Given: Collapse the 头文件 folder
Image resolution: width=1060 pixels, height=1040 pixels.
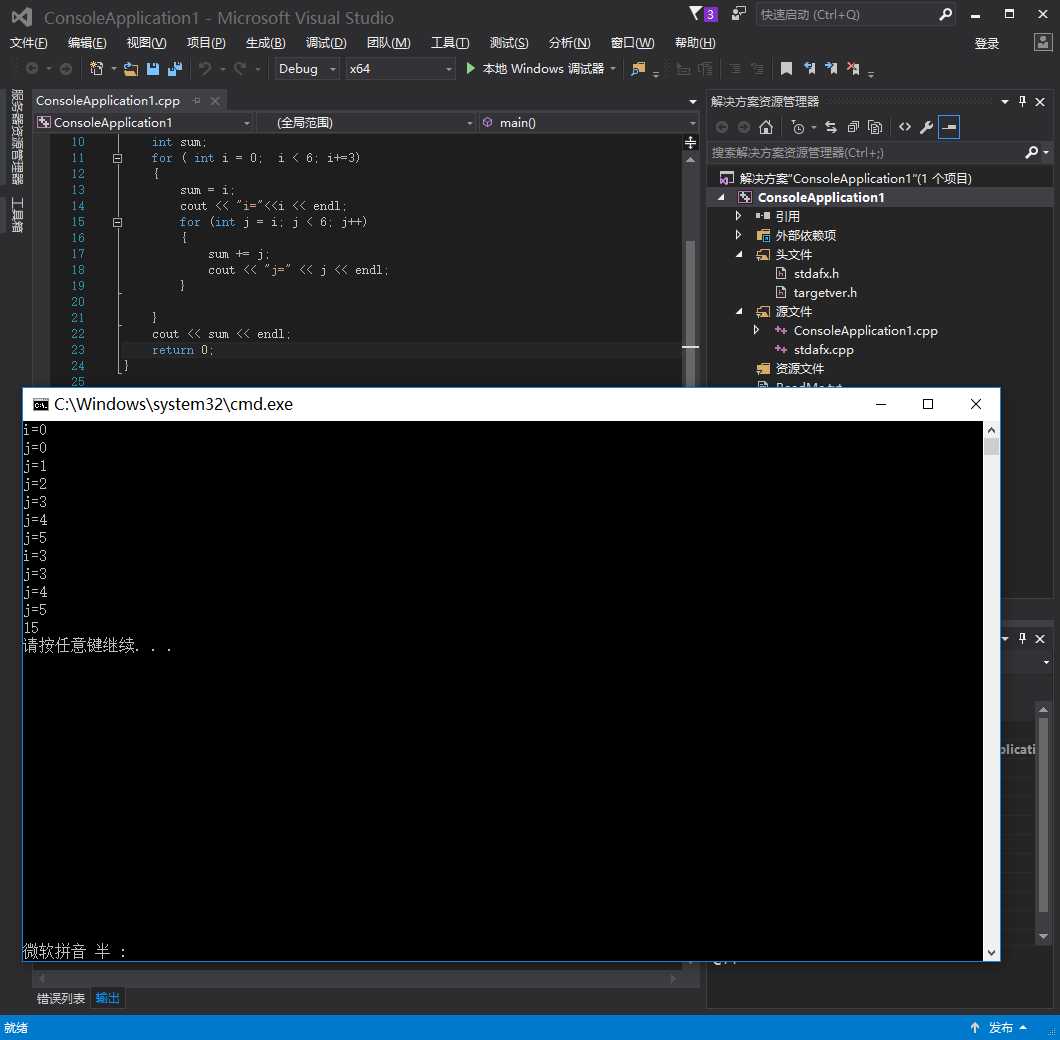Looking at the screenshot, I should point(739,254).
